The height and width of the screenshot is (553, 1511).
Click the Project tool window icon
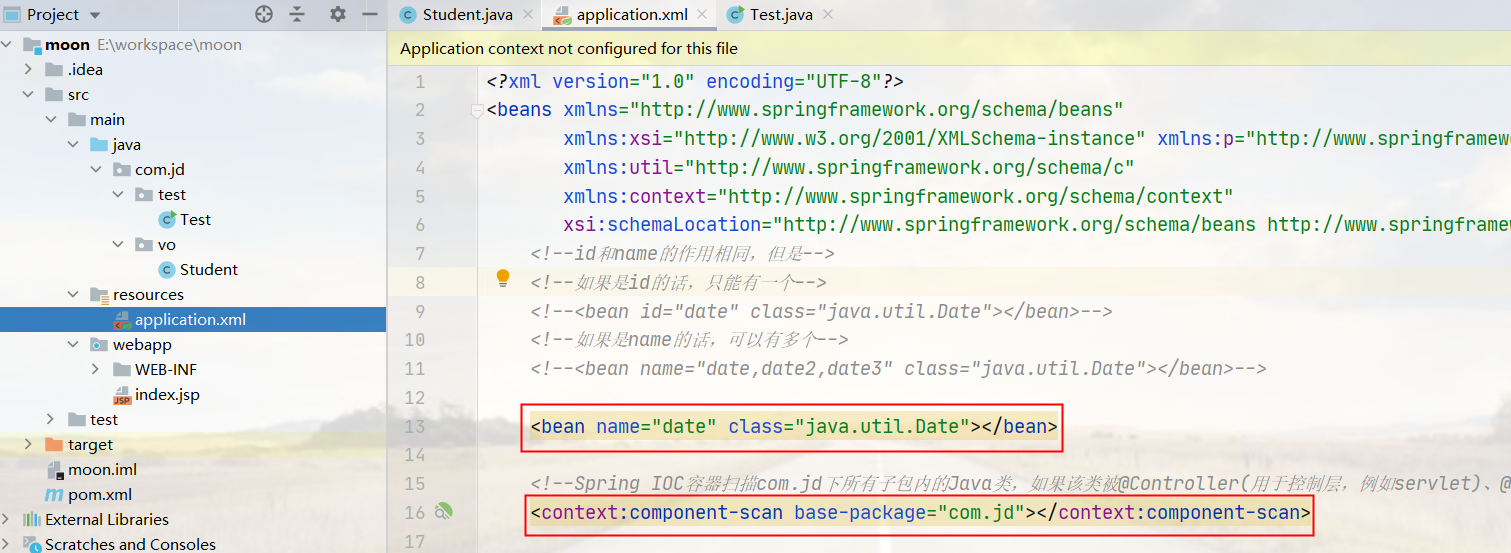(x=12, y=14)
